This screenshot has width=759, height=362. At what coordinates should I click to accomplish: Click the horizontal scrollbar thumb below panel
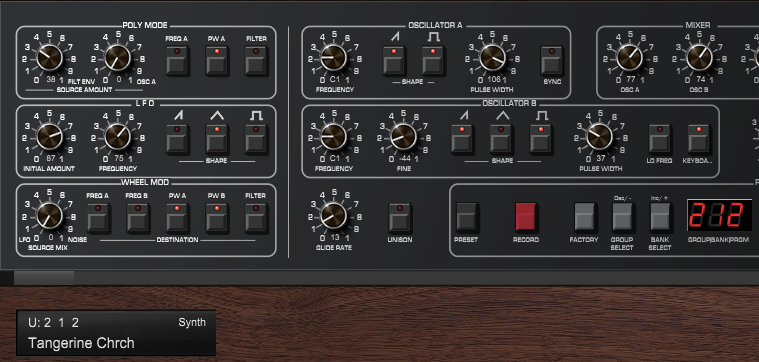click(x=44, y=278)
